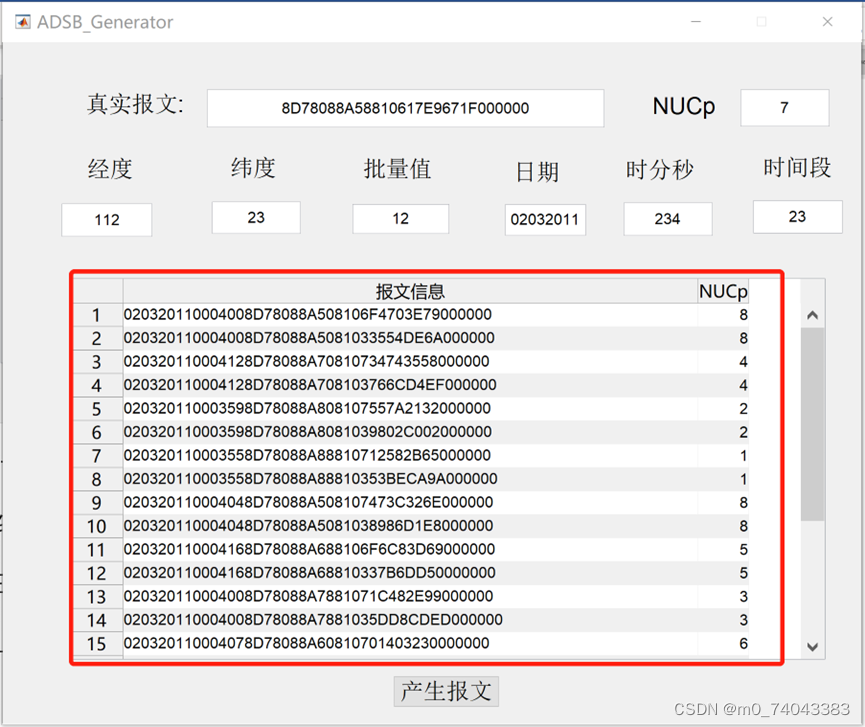The image size is (865, 727).
Task: Select the NUCp value field showing 7
Action: pos(784,107)
